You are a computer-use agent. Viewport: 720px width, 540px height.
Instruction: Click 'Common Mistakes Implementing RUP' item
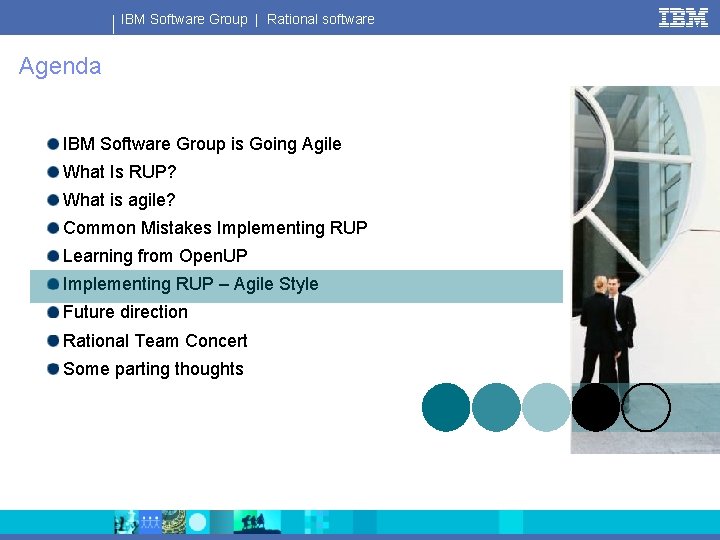pos(215,228)
